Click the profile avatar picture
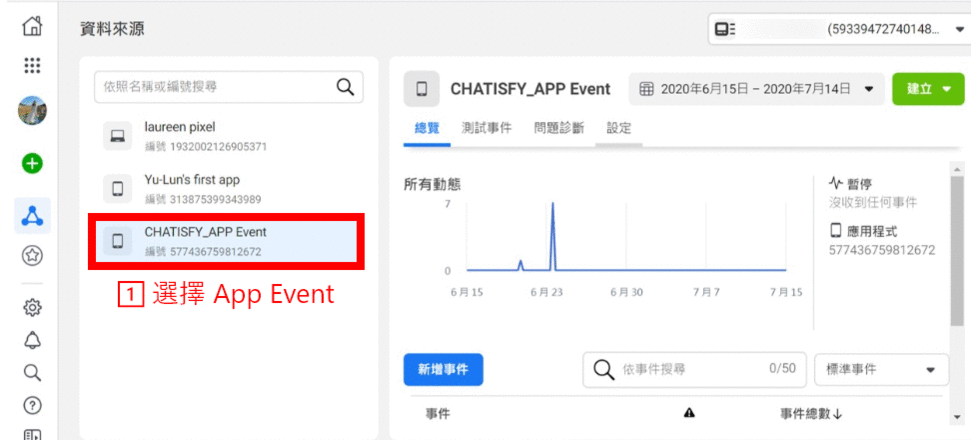971x440 pixels. tap(32, 111)
